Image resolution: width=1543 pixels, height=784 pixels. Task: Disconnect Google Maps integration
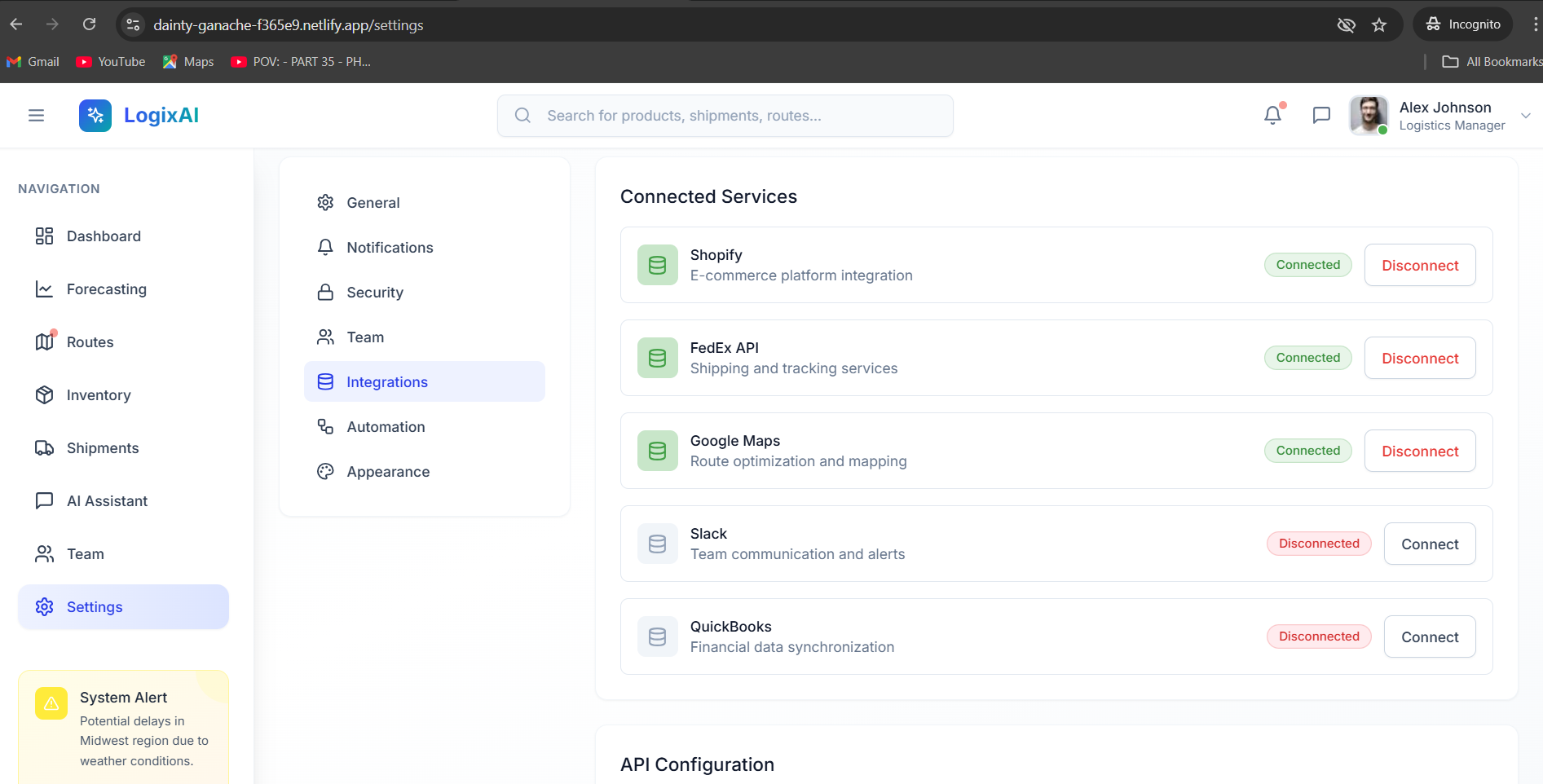pos(1420,451)
